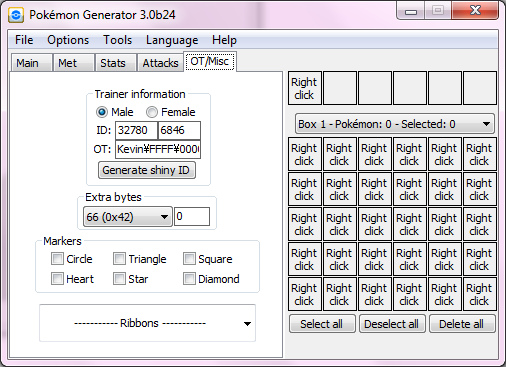506x367 pixels.
Task: Enable the Square marker
Action: (x=189, y=259)
